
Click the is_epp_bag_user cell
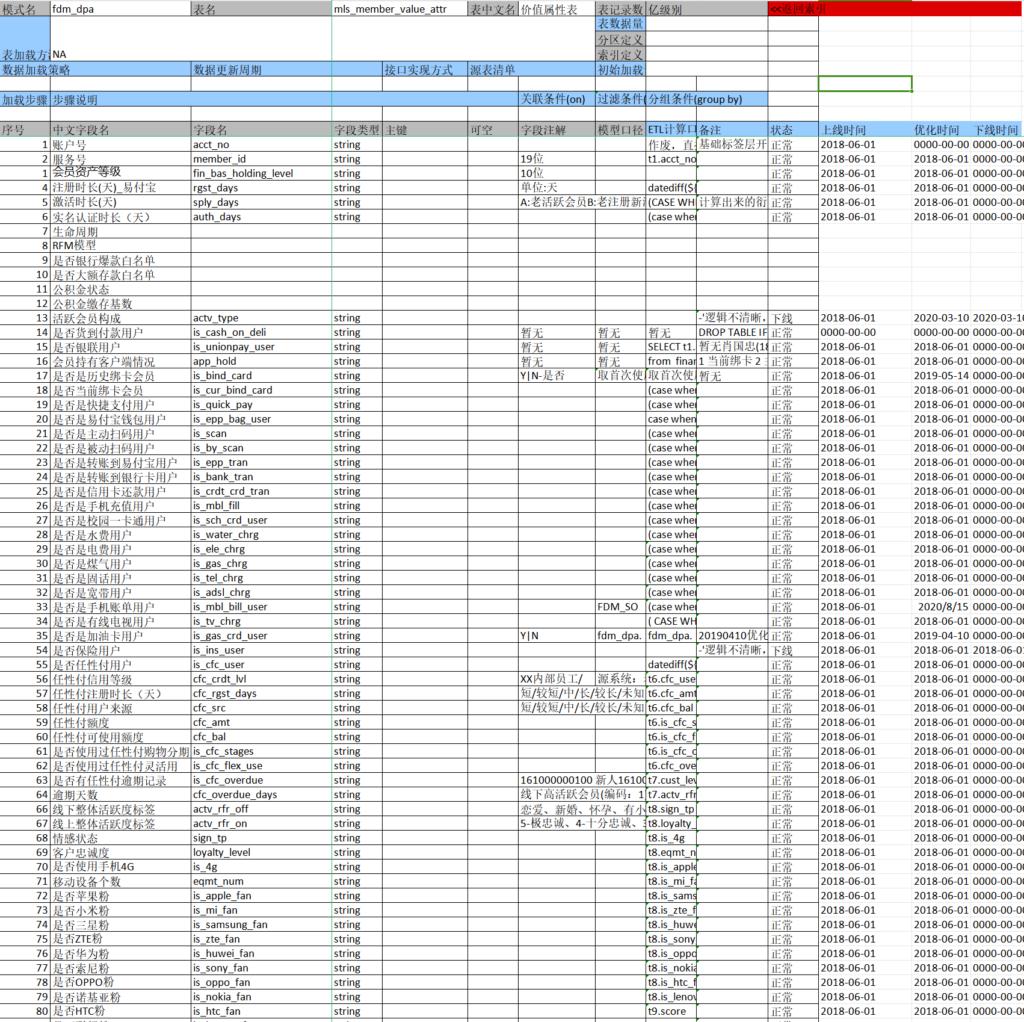click(262, 419)
